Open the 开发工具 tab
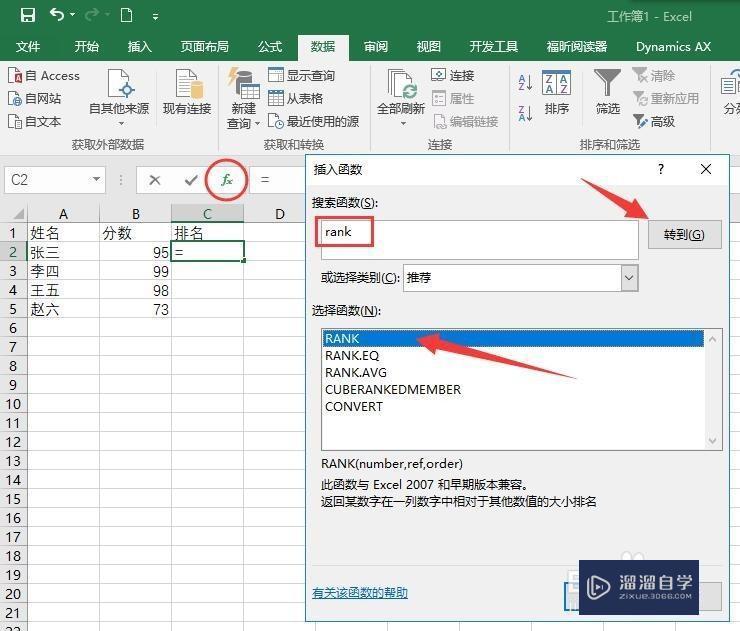 [x=494, y=46]
